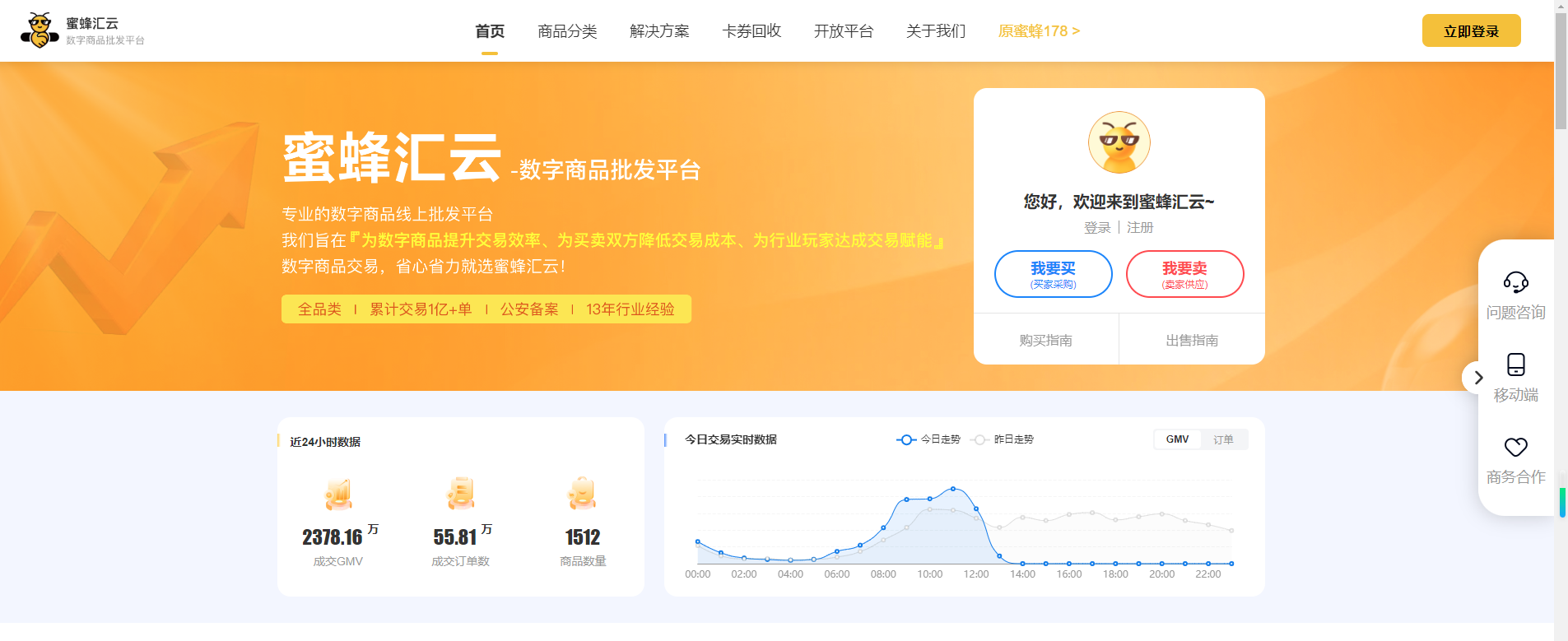Open the 商品分类 navigation menu

click(x=567, y=31)
